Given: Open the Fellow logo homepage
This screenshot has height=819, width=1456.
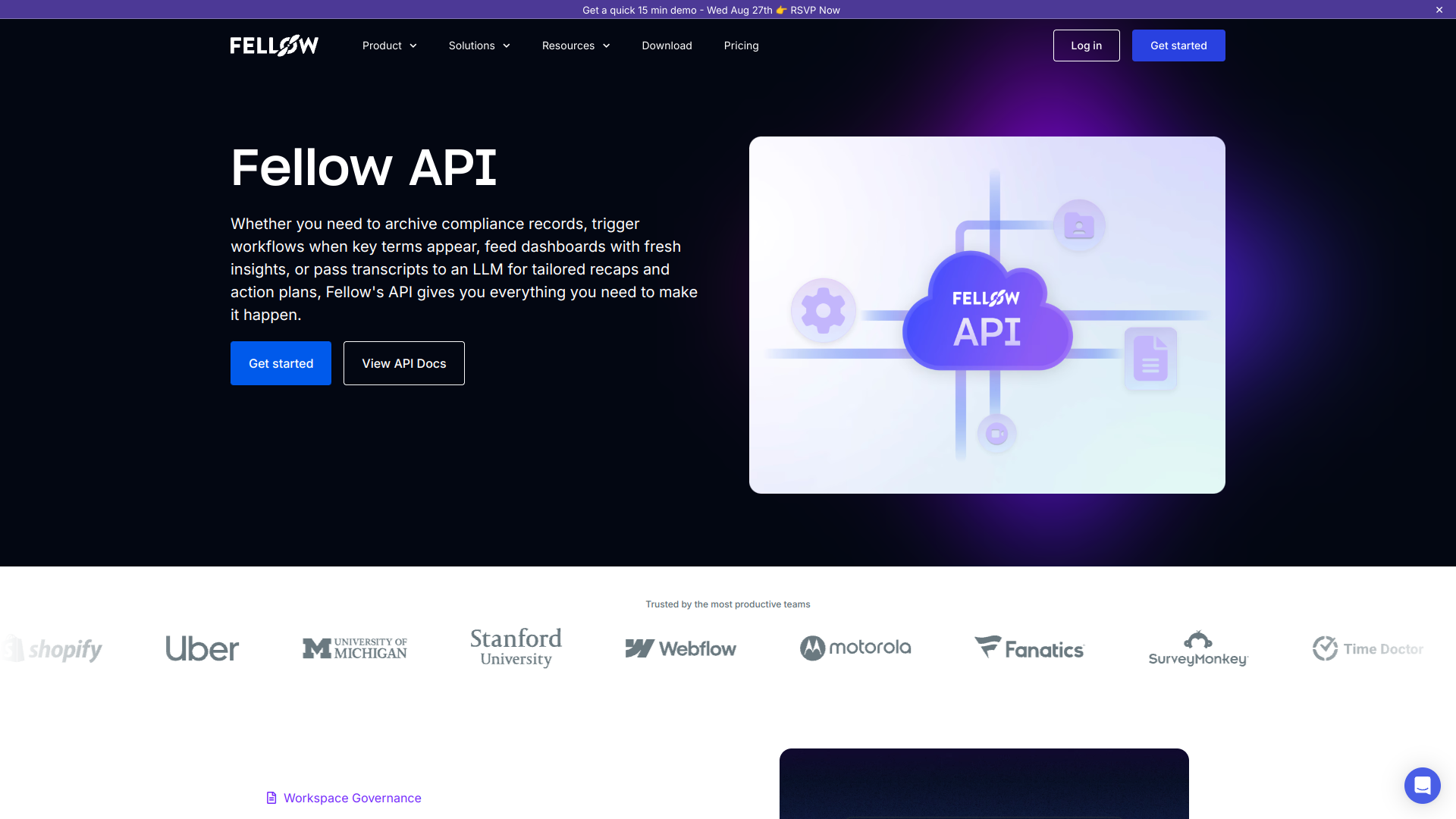Looking at the screenshot, I should pos(274,45).
